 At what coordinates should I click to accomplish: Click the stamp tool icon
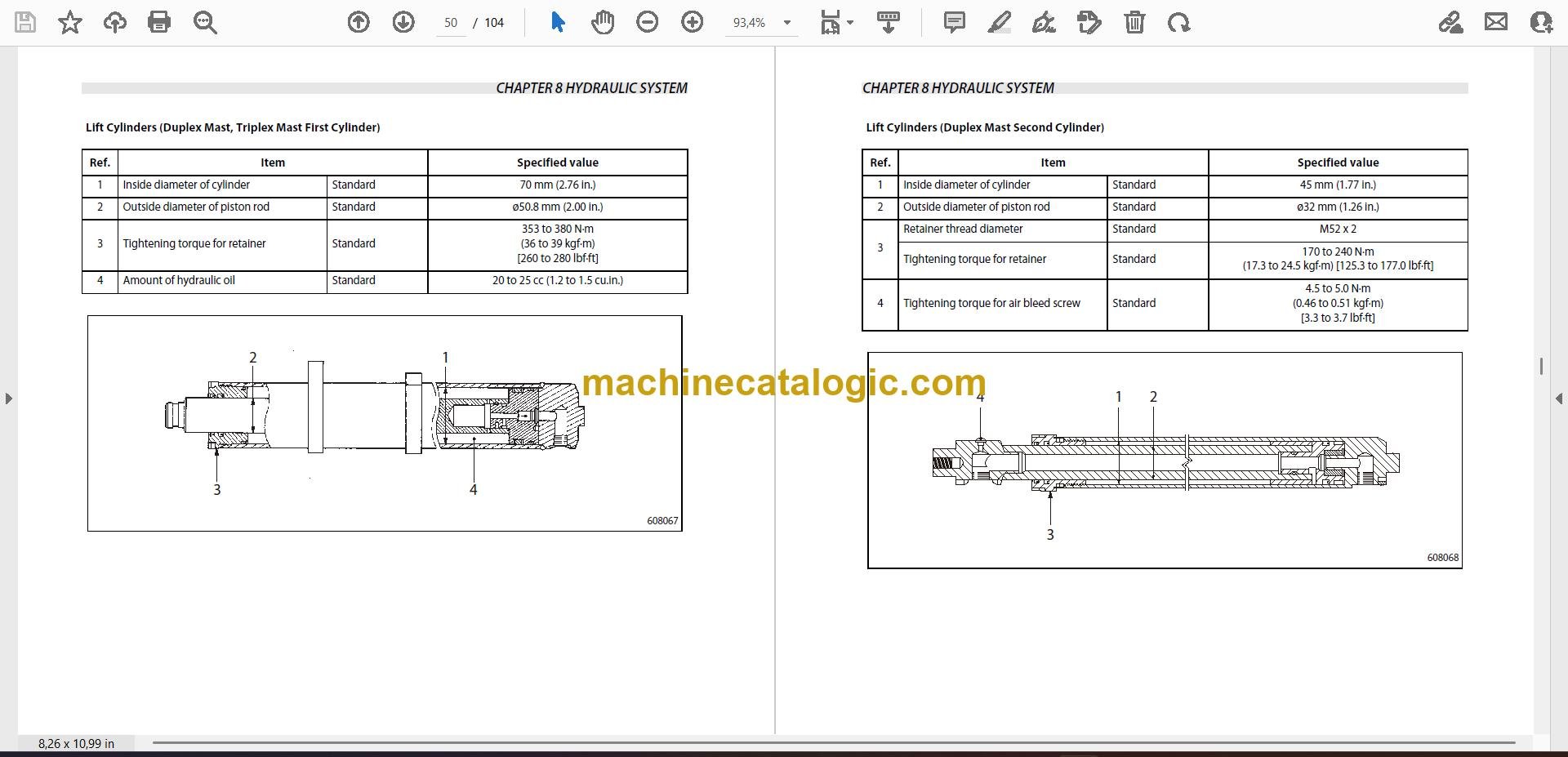click(x=1089, y=22)
